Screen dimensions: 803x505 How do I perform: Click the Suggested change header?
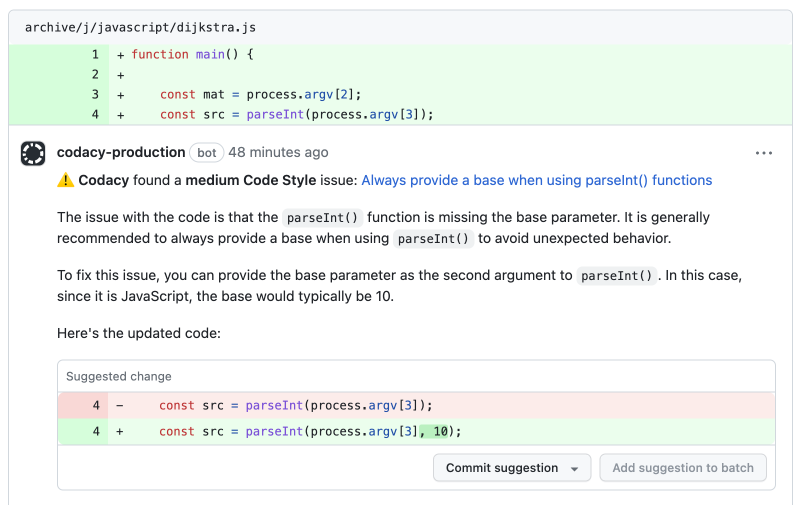[119, 376]
